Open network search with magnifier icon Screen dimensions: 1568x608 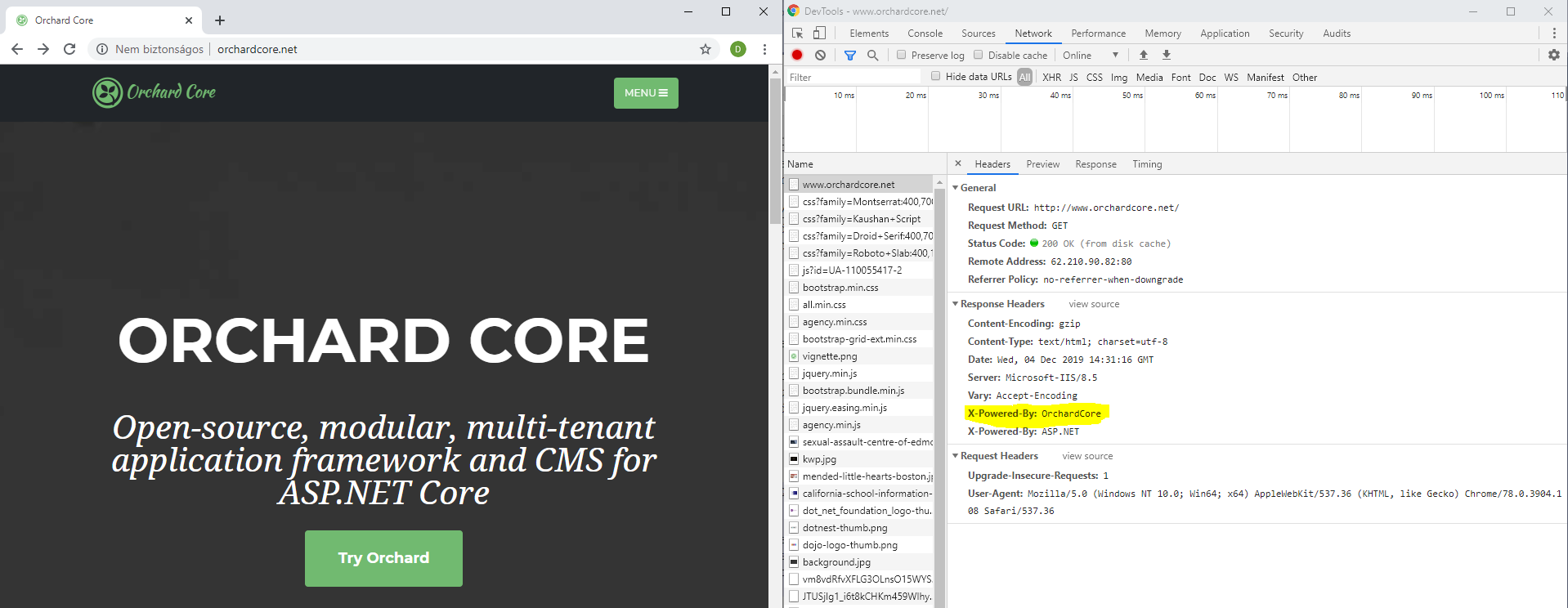[873, 55]
